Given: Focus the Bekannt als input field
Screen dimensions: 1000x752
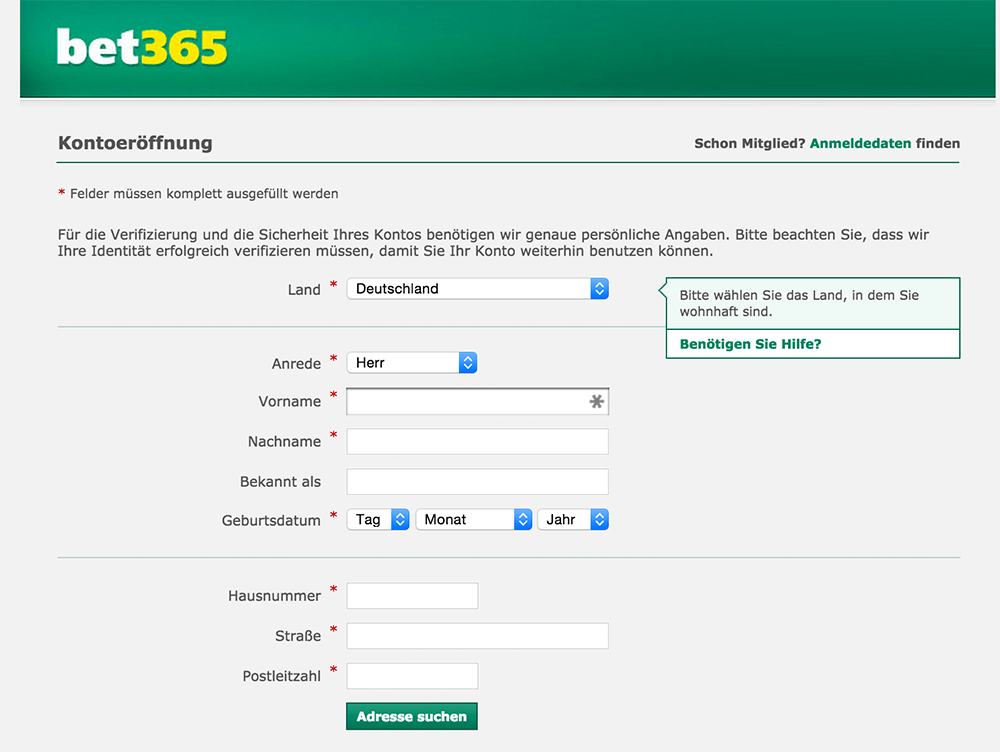Looking at the screenshot, I should tap(477, 482).
